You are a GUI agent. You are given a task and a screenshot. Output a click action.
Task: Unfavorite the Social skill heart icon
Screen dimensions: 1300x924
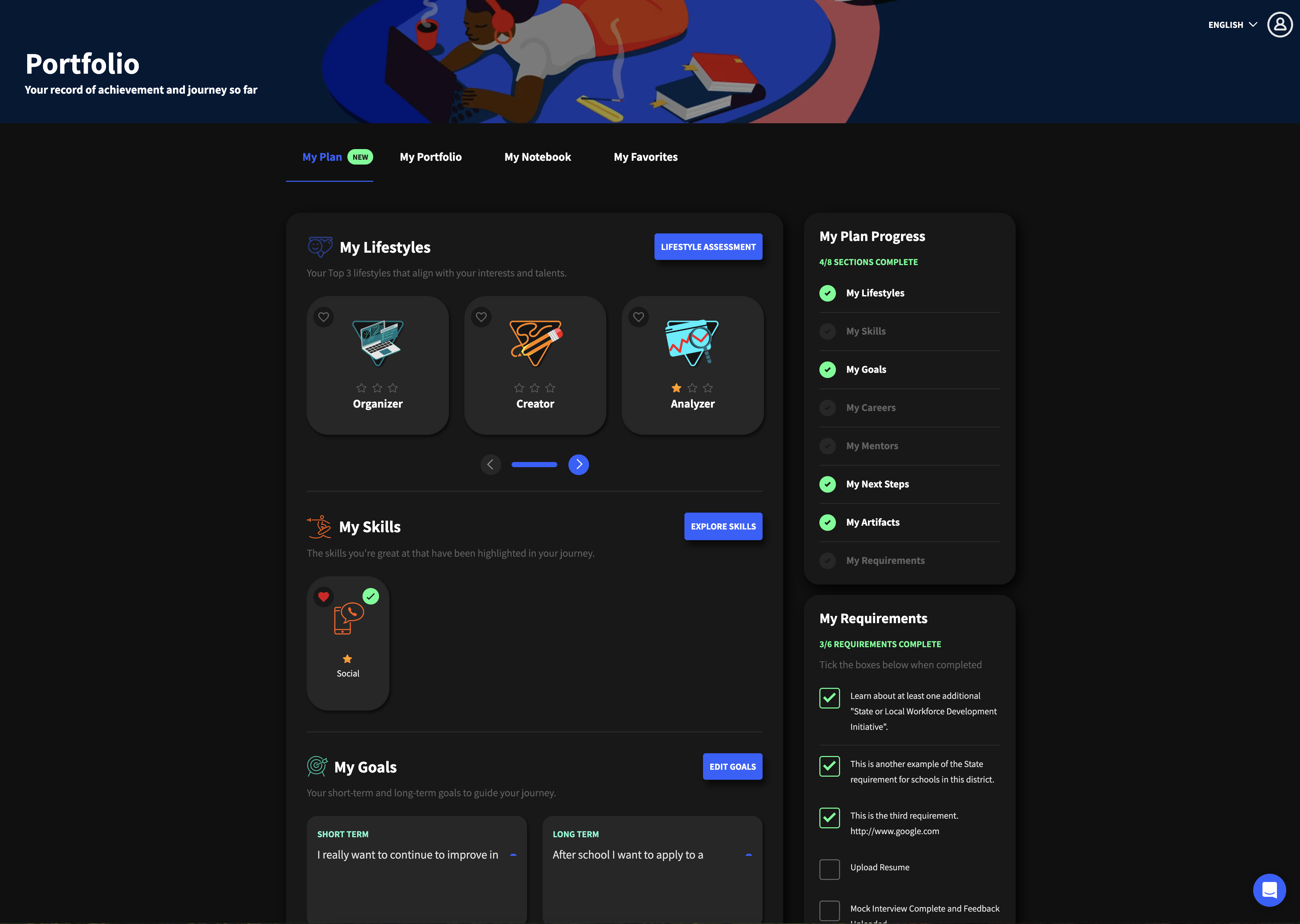tap(324, 597)
